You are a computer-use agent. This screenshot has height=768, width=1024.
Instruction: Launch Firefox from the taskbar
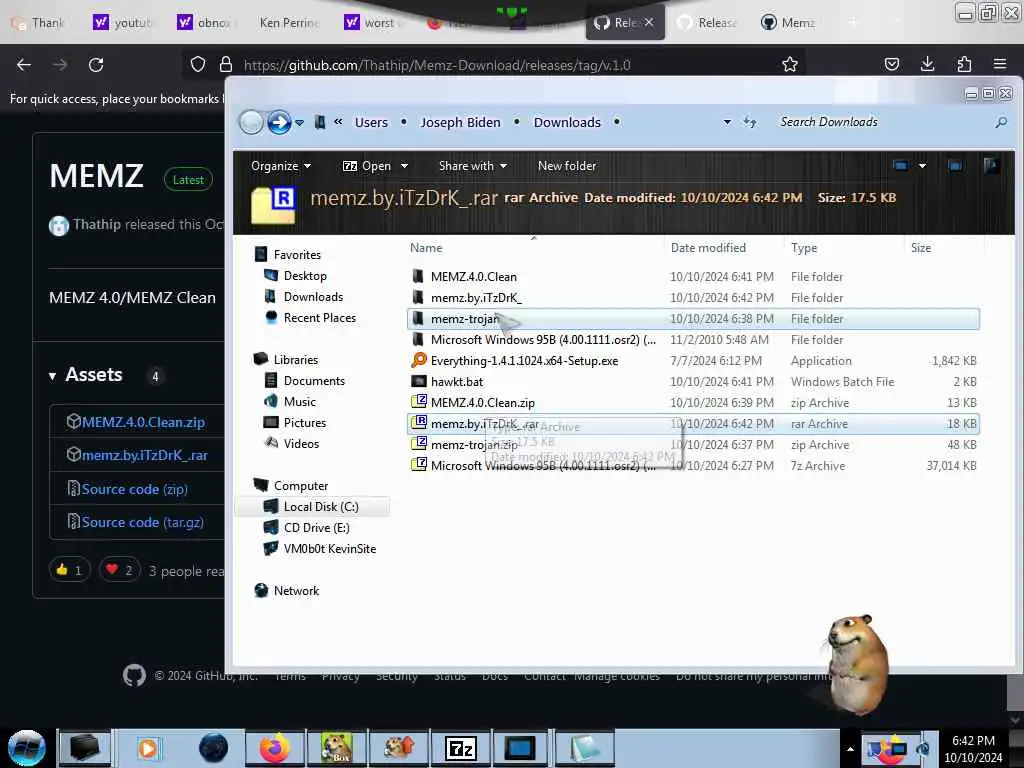pyautogui.click(x=275, y=748)
